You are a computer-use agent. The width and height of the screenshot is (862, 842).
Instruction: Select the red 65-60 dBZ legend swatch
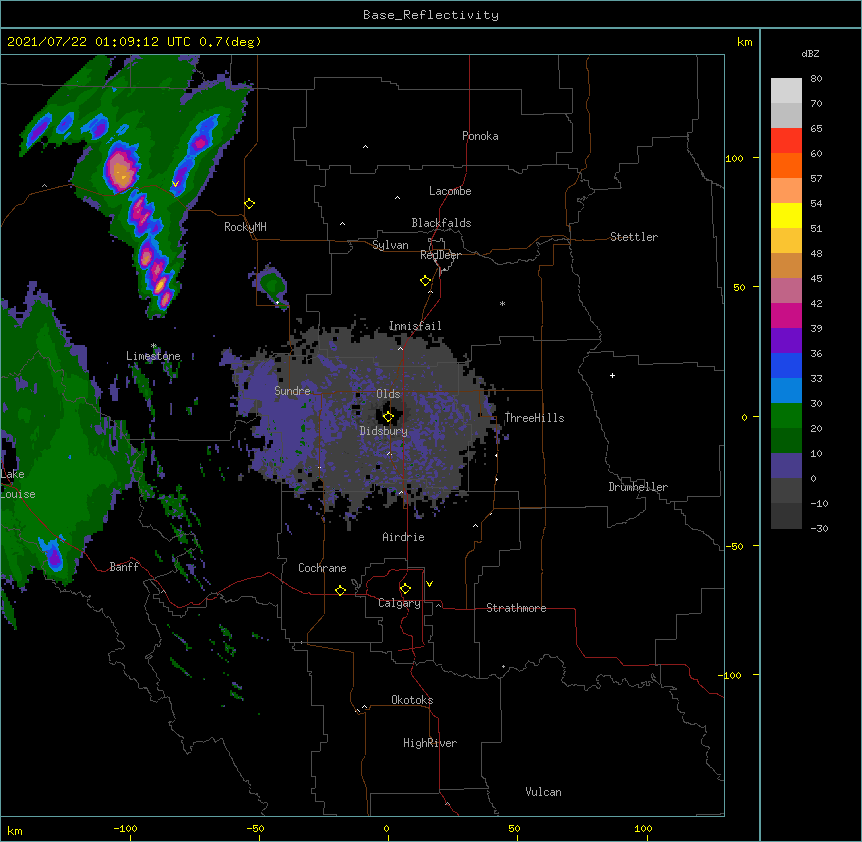click(x=786, y=141)
